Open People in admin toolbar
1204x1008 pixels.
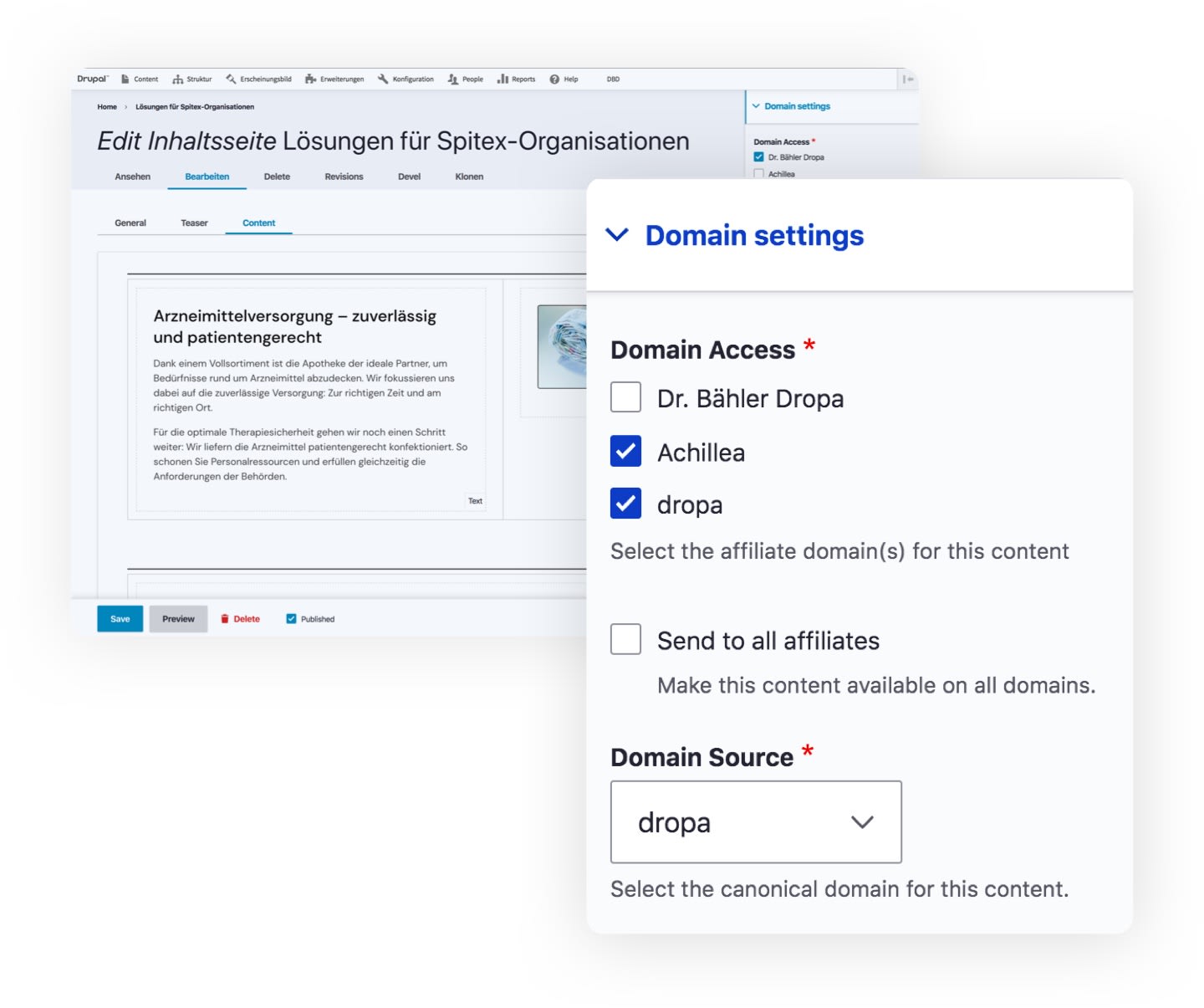[466, 79]
